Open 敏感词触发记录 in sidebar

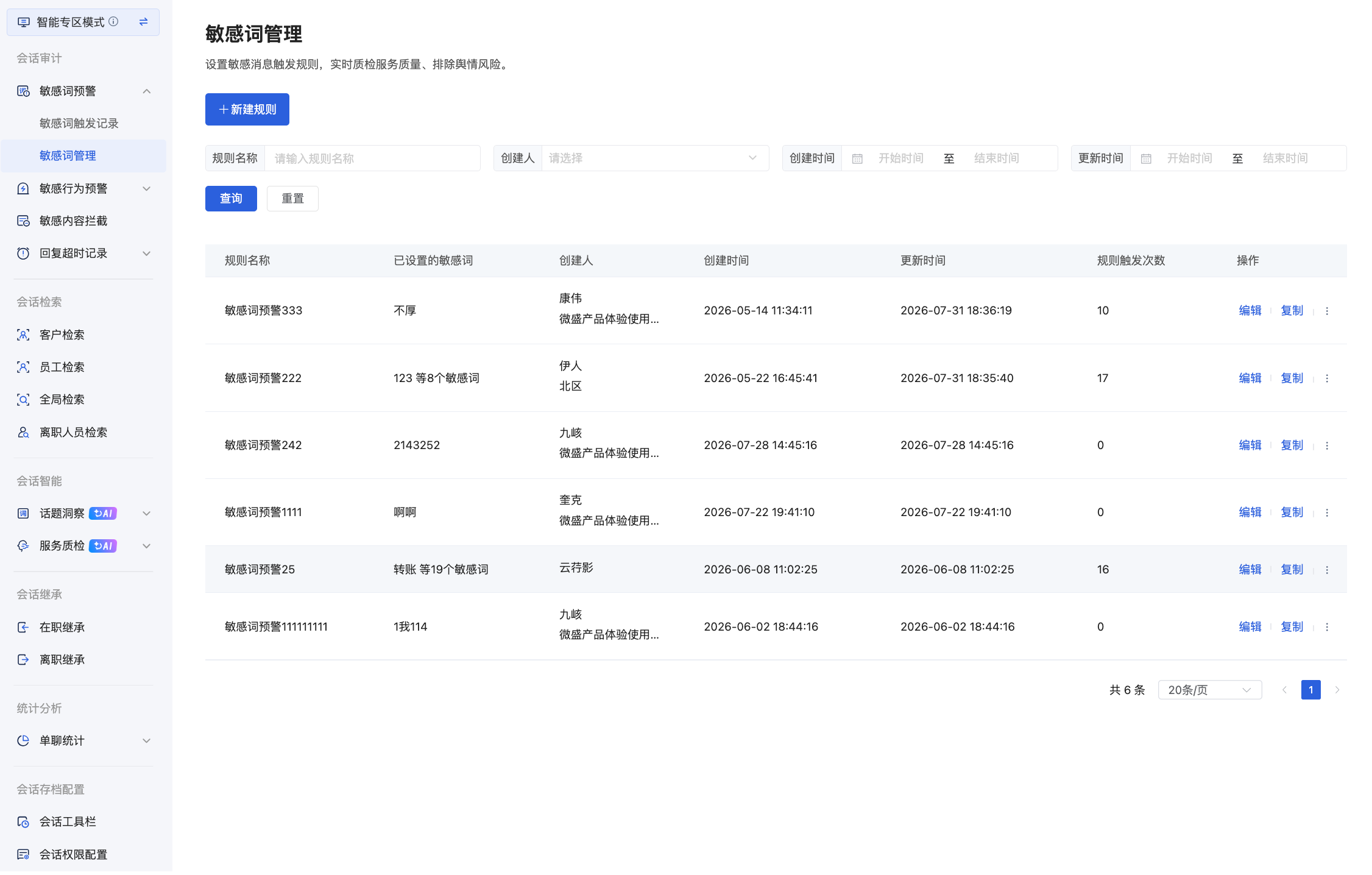pyautogui.click(x=79, y=124)
